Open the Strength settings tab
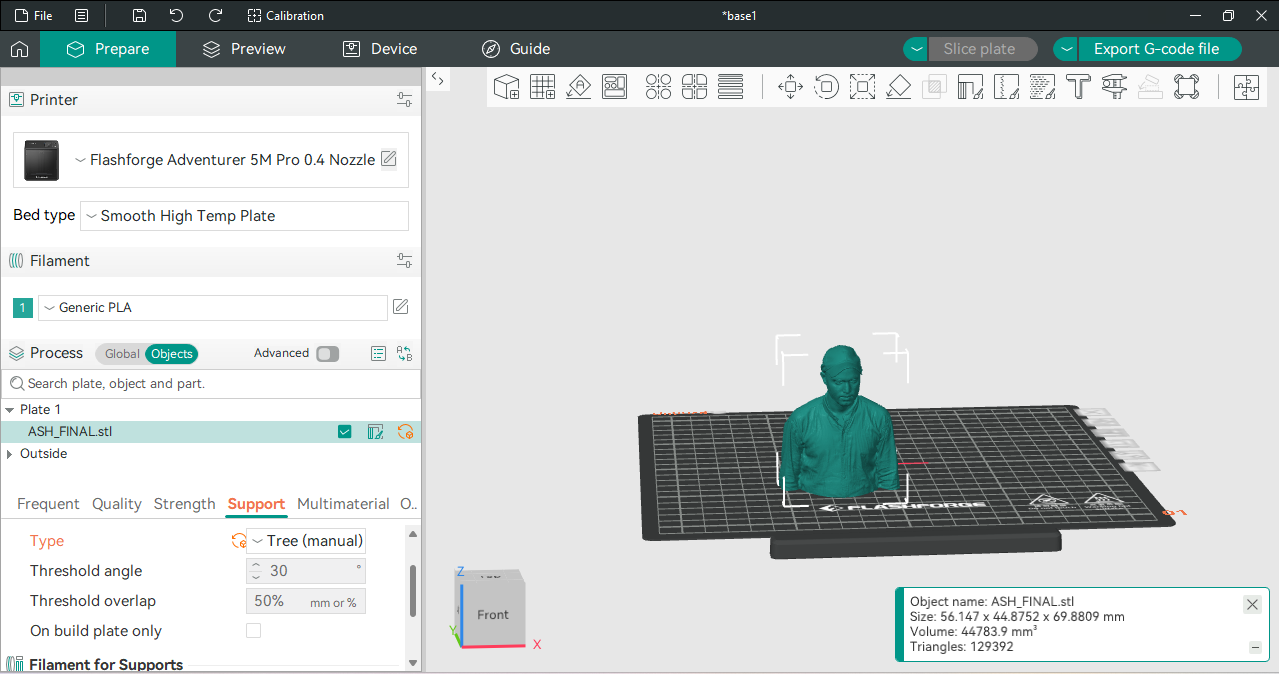Image resolution: width=1279 pixels, height=674 pixels. pos(184,504)
